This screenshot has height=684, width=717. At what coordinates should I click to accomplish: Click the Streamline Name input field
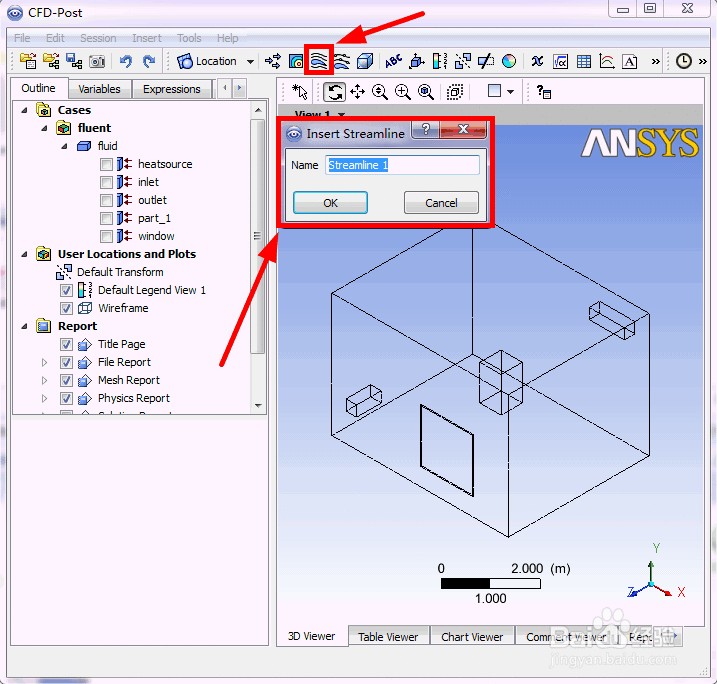(x=402, y=165)
